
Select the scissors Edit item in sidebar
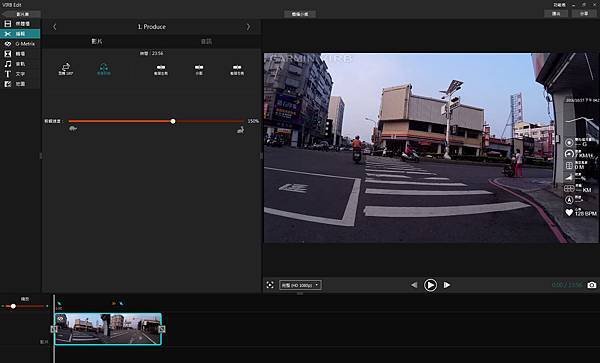20,34
